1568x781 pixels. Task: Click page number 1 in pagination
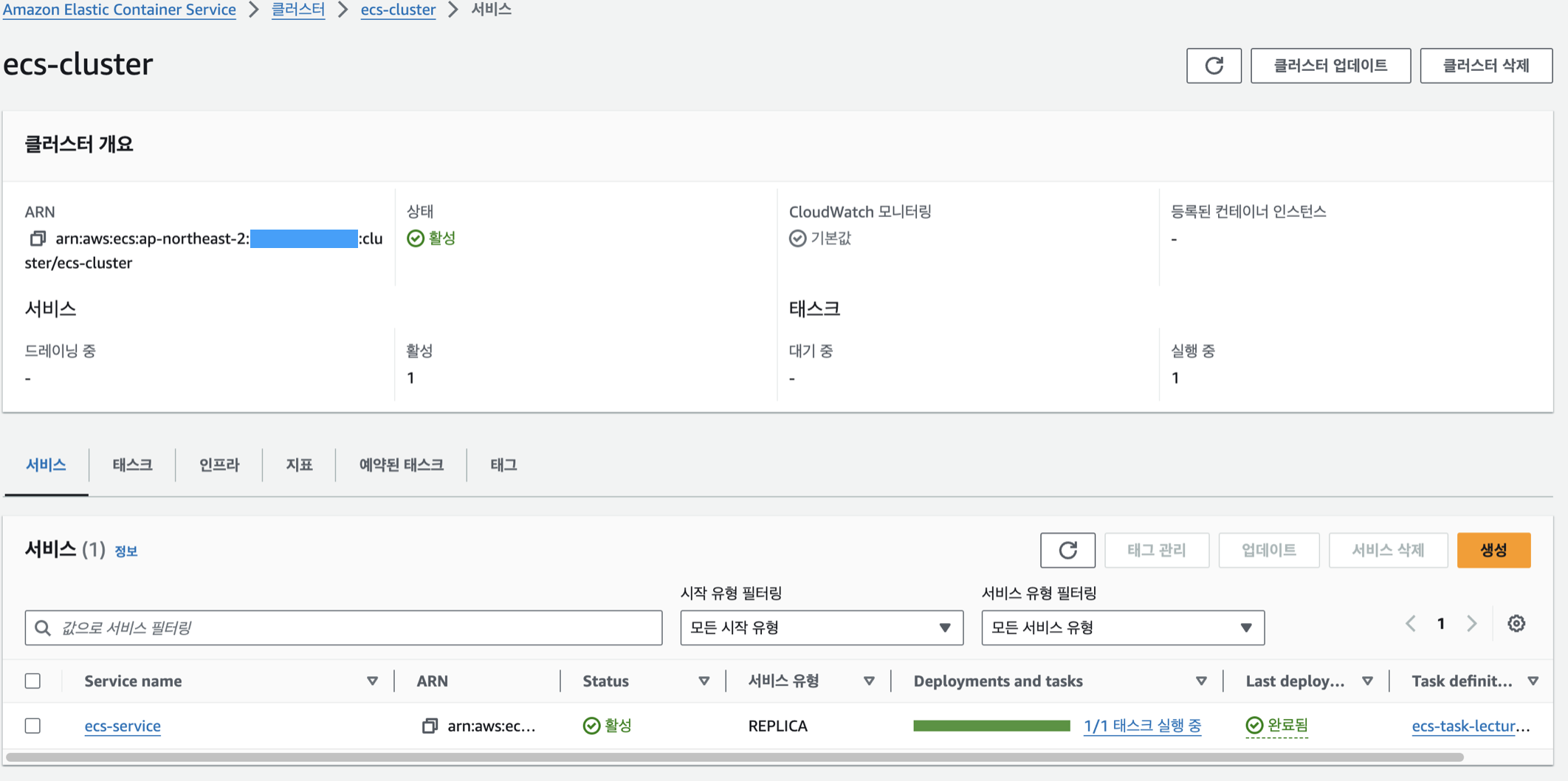[1440, 624]
